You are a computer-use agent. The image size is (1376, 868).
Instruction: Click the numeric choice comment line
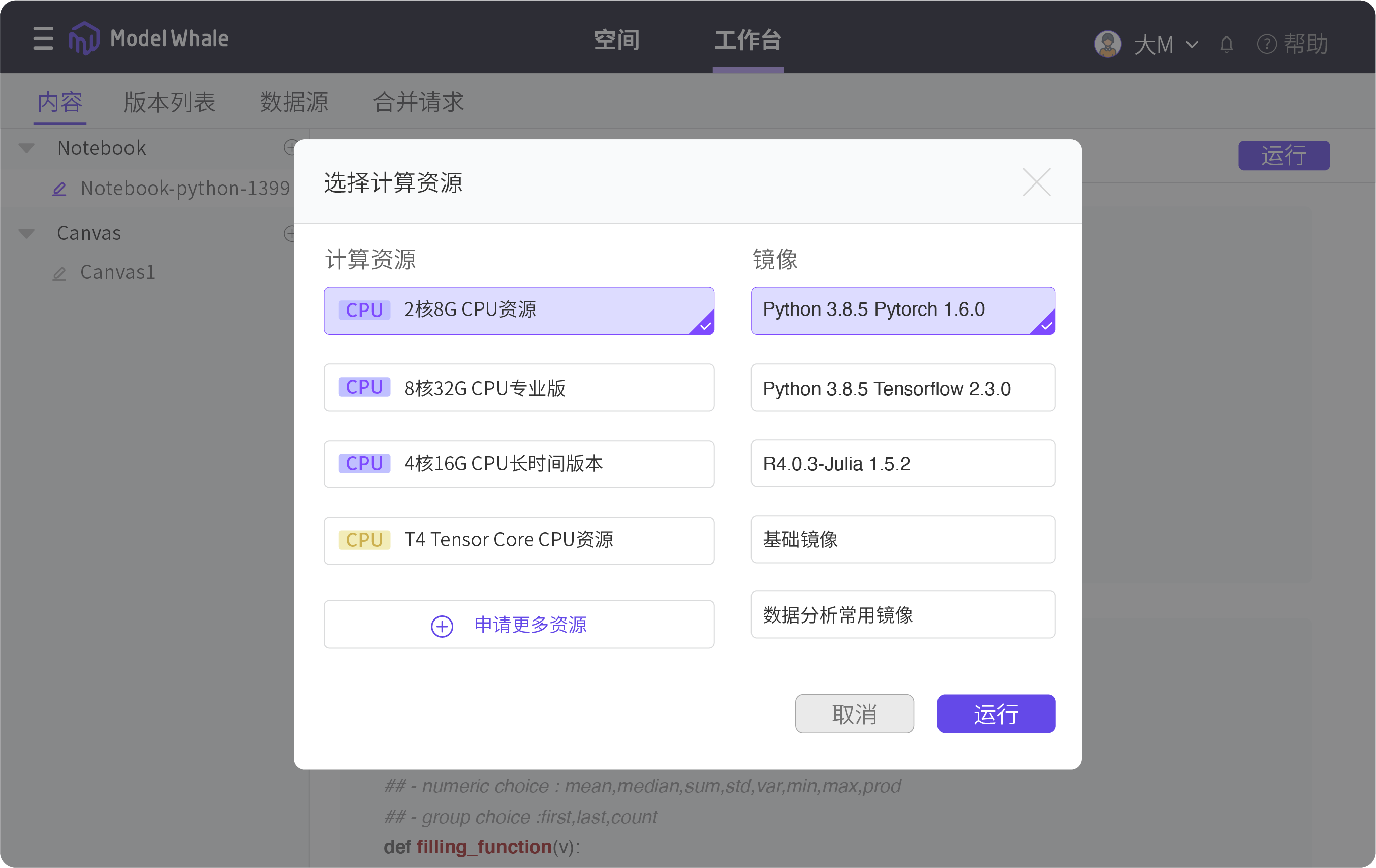(642, 786)
